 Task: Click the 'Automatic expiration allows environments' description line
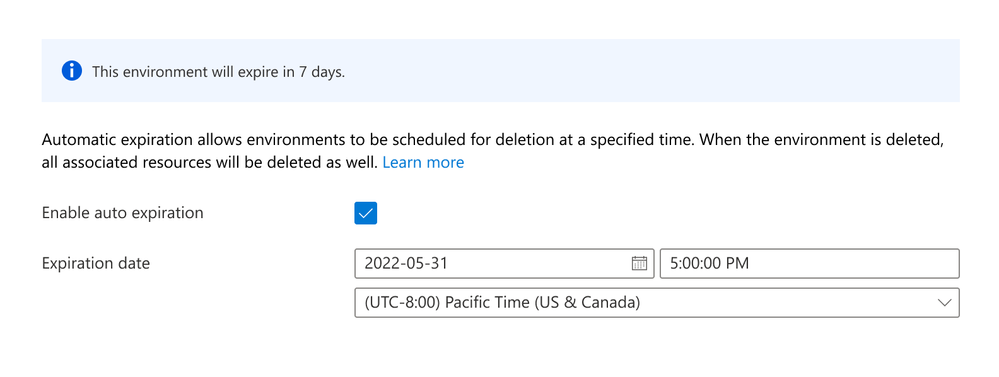[492, 139]
